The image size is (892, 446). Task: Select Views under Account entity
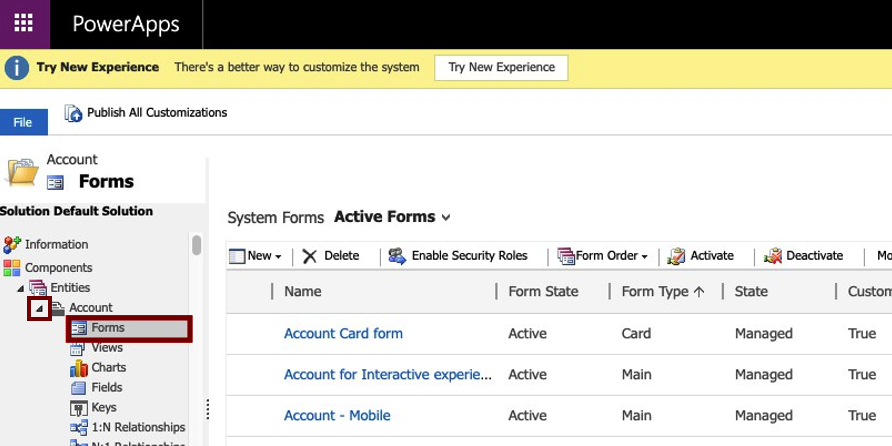coord(107,348)
